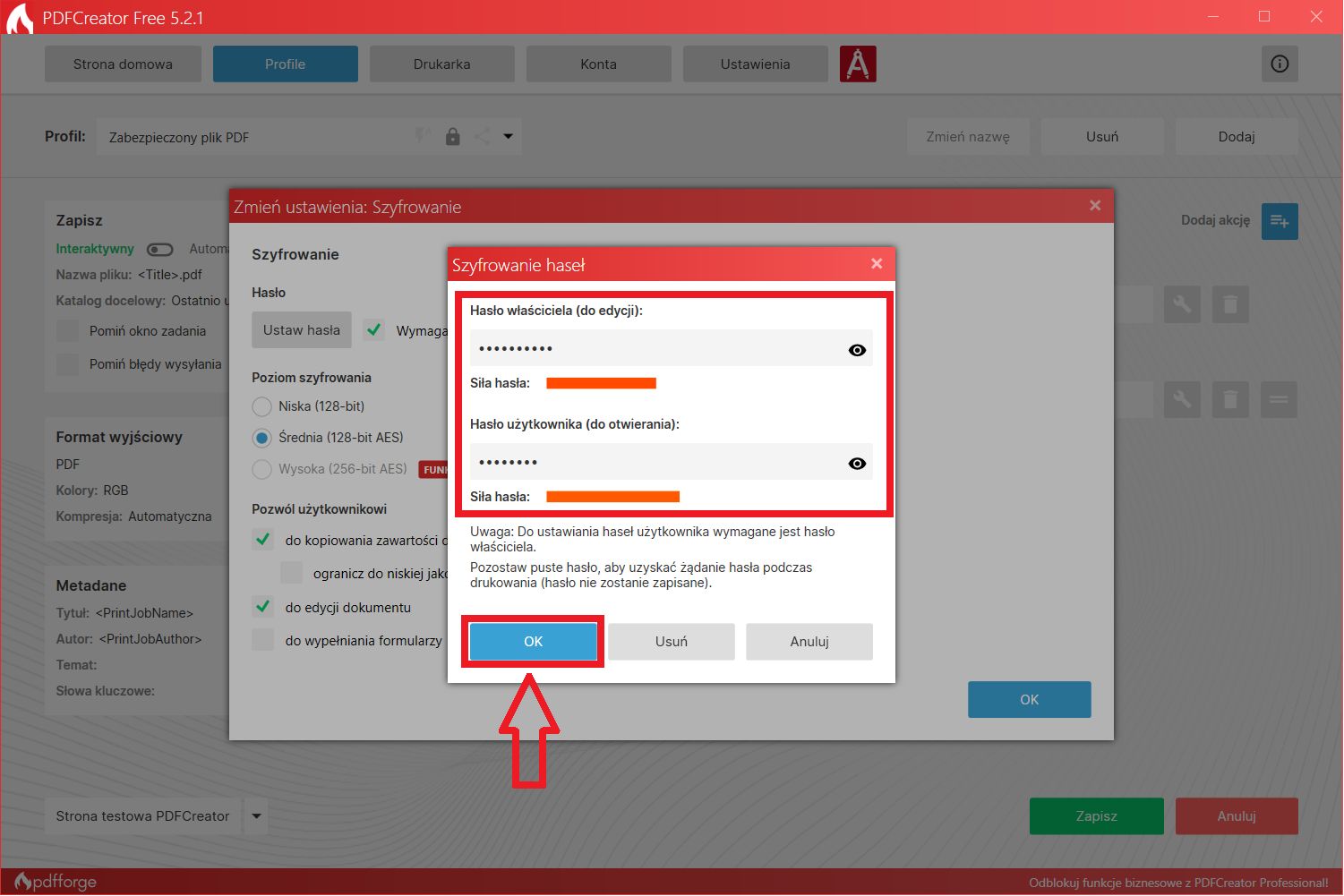Image resolution: width=1344 pixels, height=896 pixels.
Task: Show the user password using the eye icon
Action: point(857,463)
